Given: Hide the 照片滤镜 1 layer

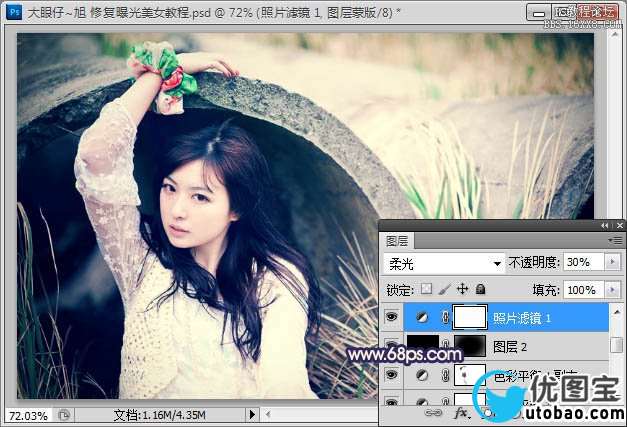Looking at the screenshot, I should [391, 317].
